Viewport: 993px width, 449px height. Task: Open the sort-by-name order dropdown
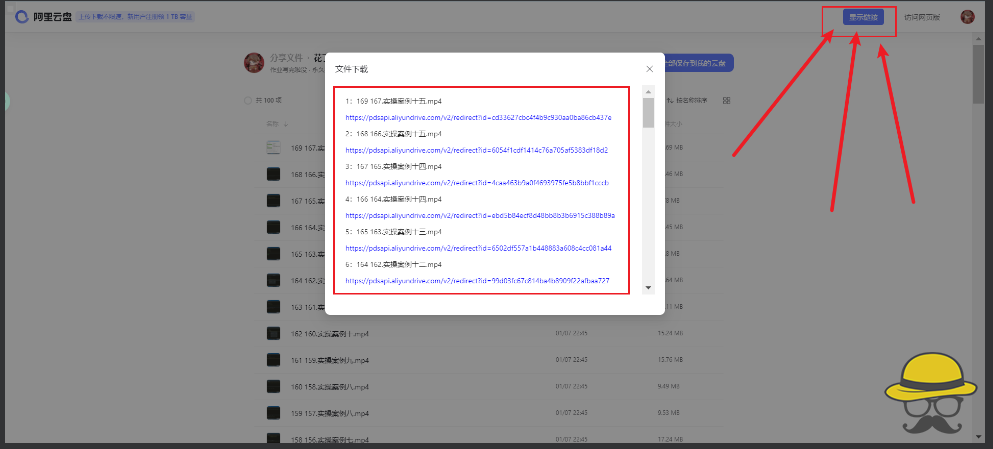(692, 100)
